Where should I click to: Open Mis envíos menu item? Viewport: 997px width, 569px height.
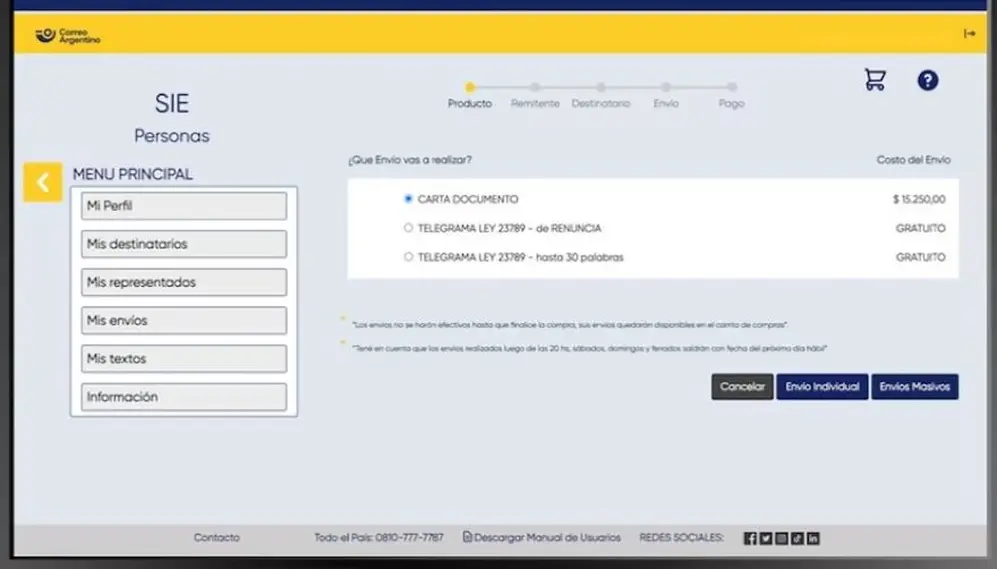click(184, 320)
